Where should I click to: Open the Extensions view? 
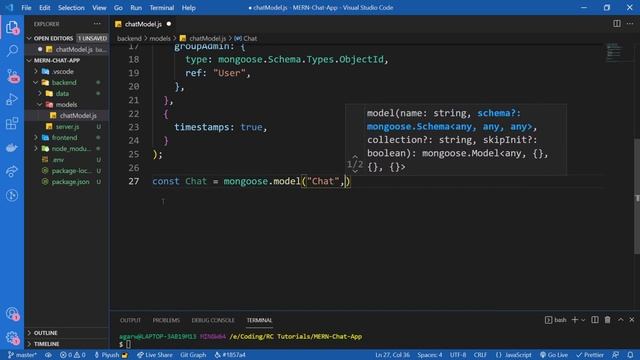(x=12, y=123)
